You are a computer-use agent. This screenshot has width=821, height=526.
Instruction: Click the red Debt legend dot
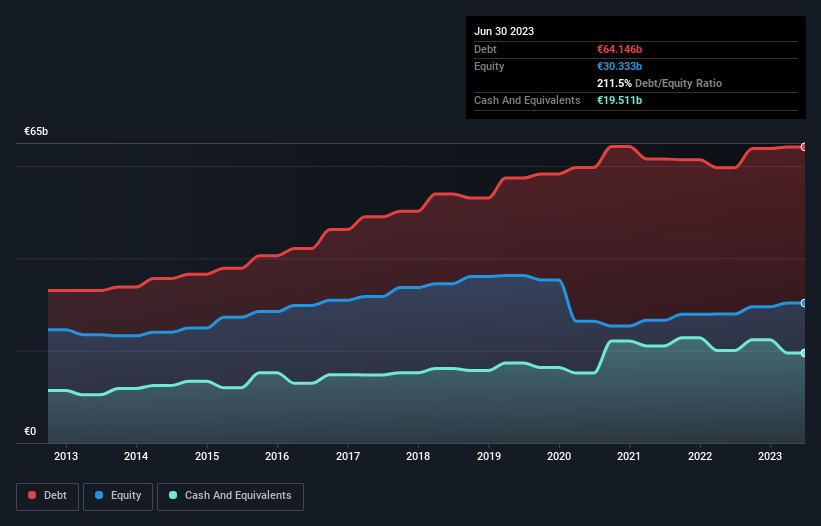(x=32, y=495)
